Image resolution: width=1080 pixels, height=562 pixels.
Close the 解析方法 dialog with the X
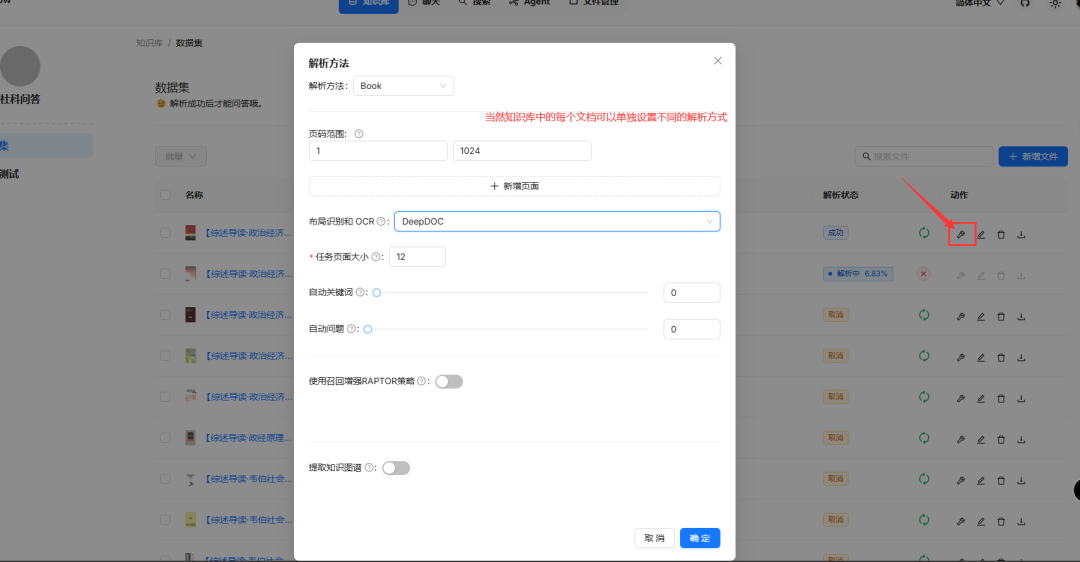pyautogui.click(x=717, y=61)
